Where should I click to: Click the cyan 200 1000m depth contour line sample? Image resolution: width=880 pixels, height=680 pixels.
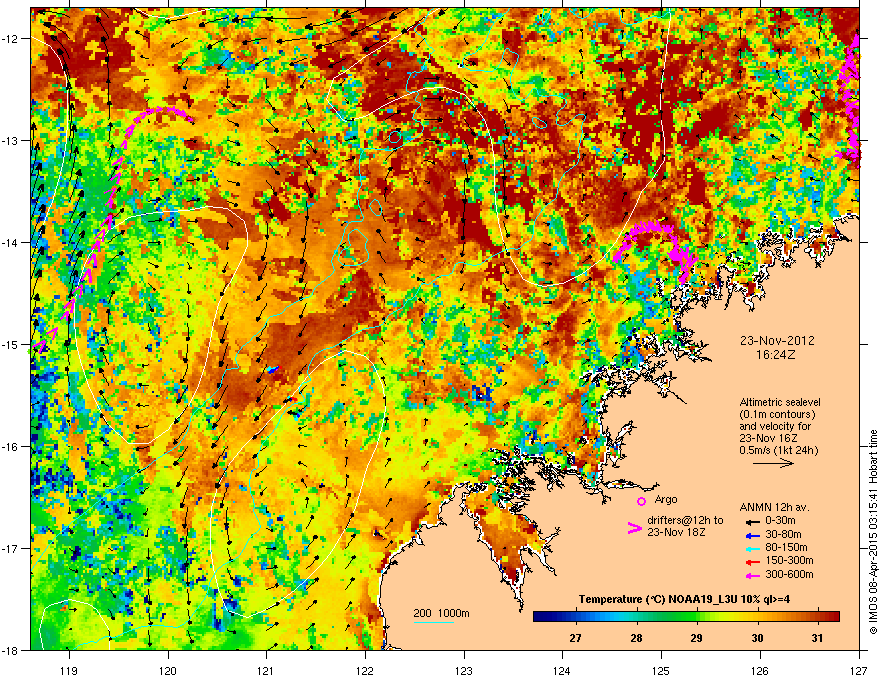point(434,622)
